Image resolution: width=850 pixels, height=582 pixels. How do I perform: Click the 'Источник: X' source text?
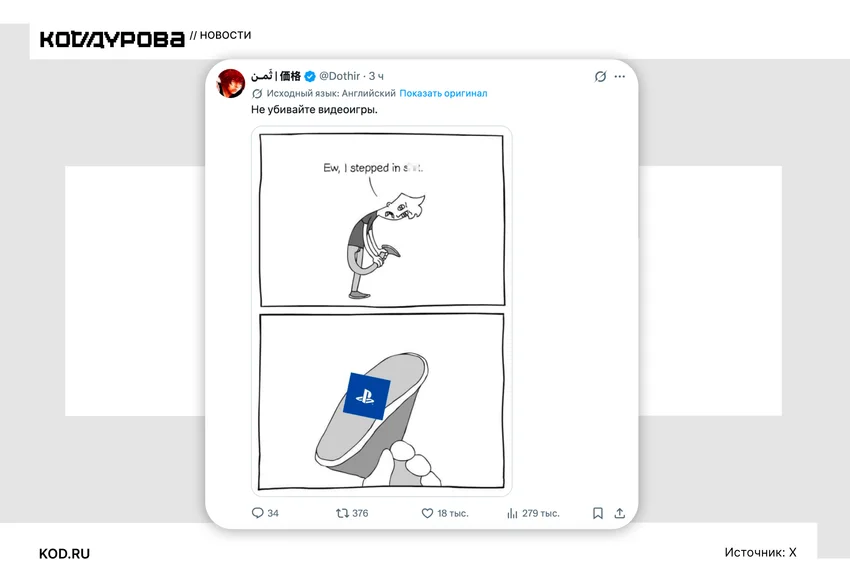(x=760, y=552)
